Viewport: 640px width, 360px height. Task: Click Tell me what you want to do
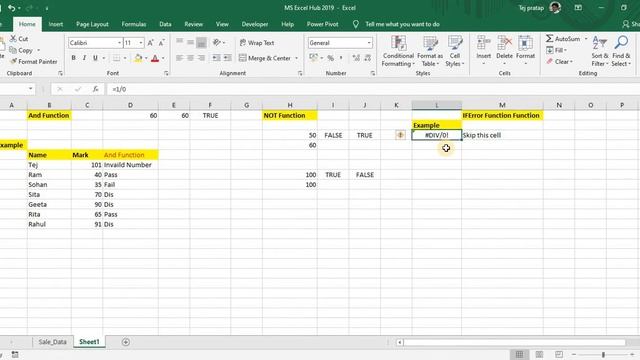tap(402, 24)
